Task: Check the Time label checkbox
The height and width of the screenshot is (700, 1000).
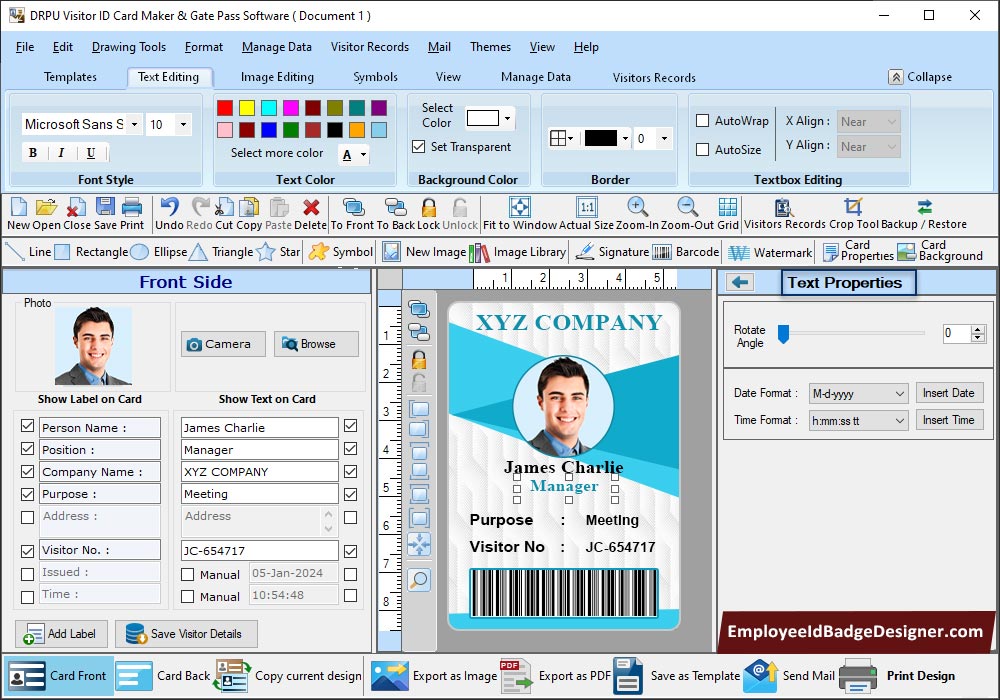Action: click(27, 597)
